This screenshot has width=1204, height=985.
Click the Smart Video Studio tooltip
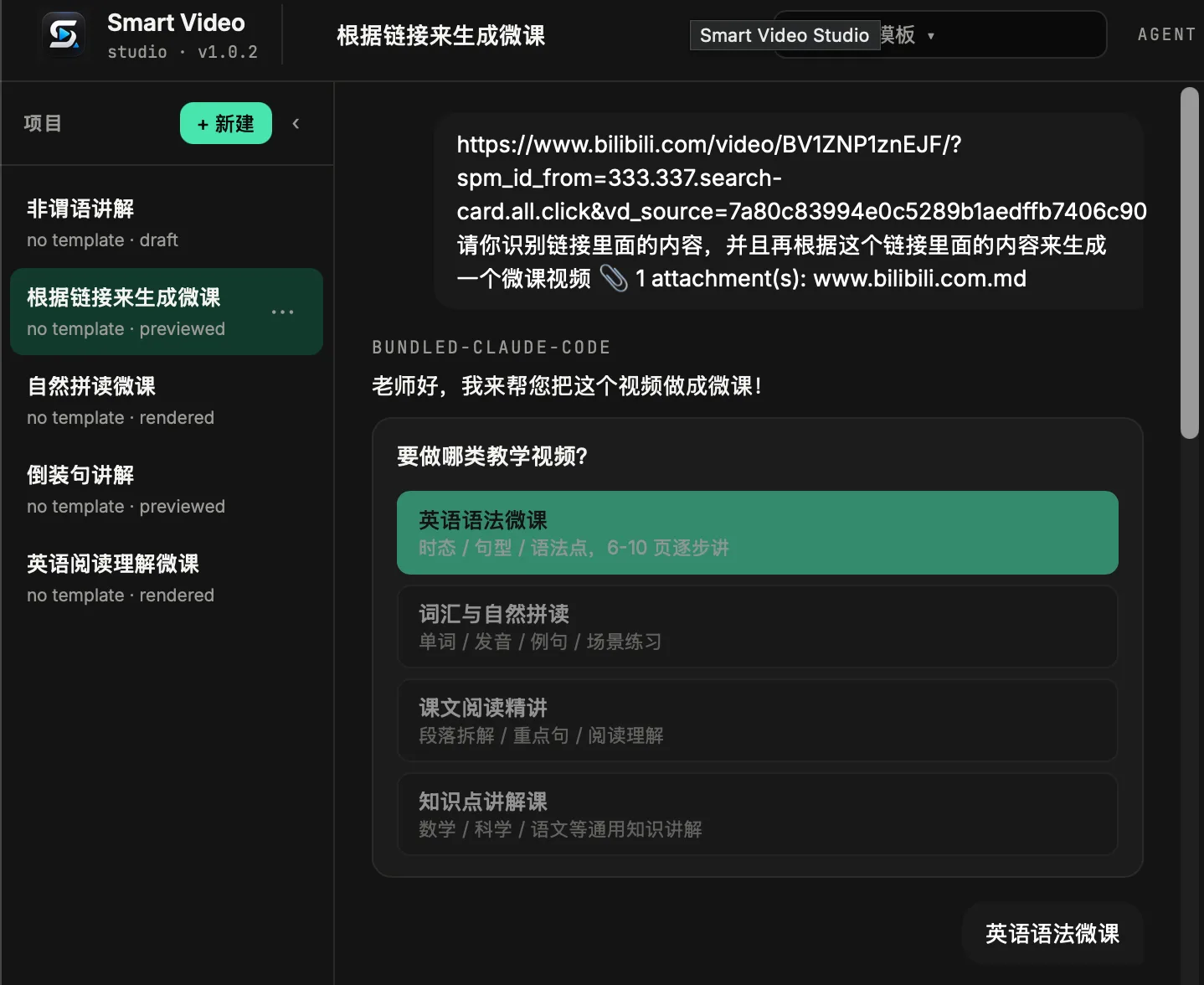click(x=785, y=35)
